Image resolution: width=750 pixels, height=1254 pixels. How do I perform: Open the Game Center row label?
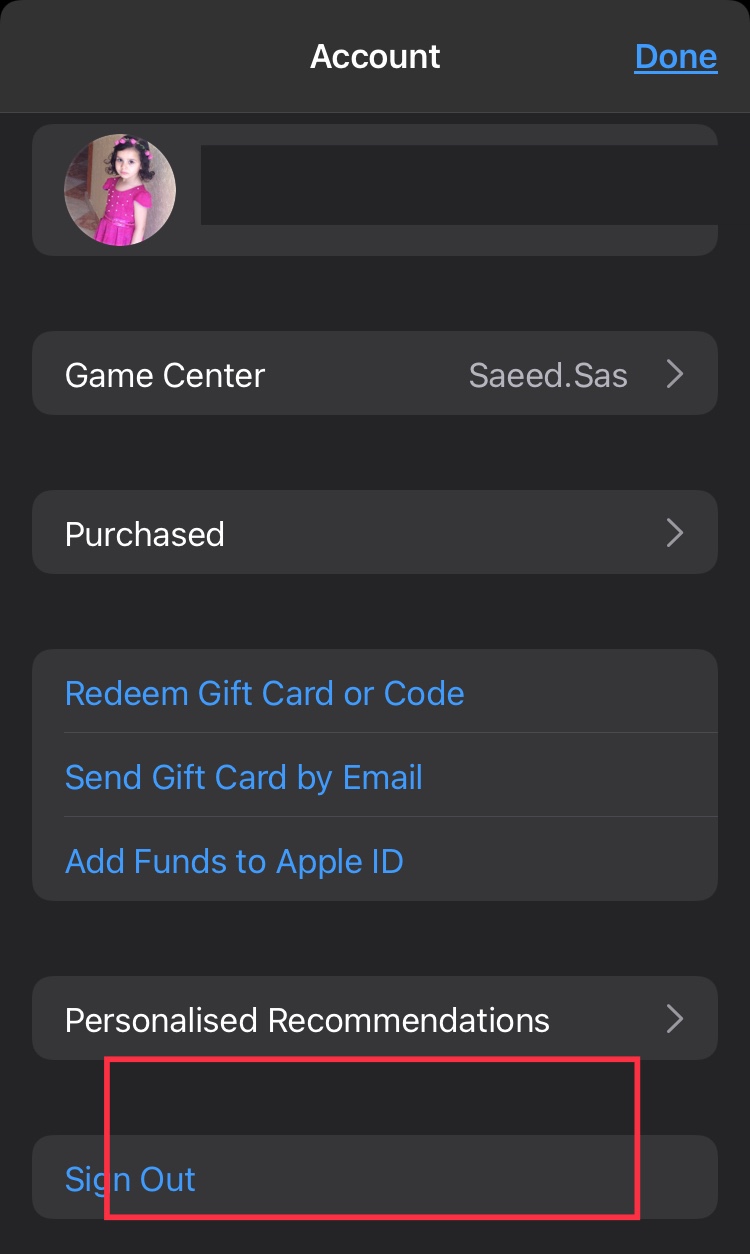pyautogui.click(x=165, y=376)
